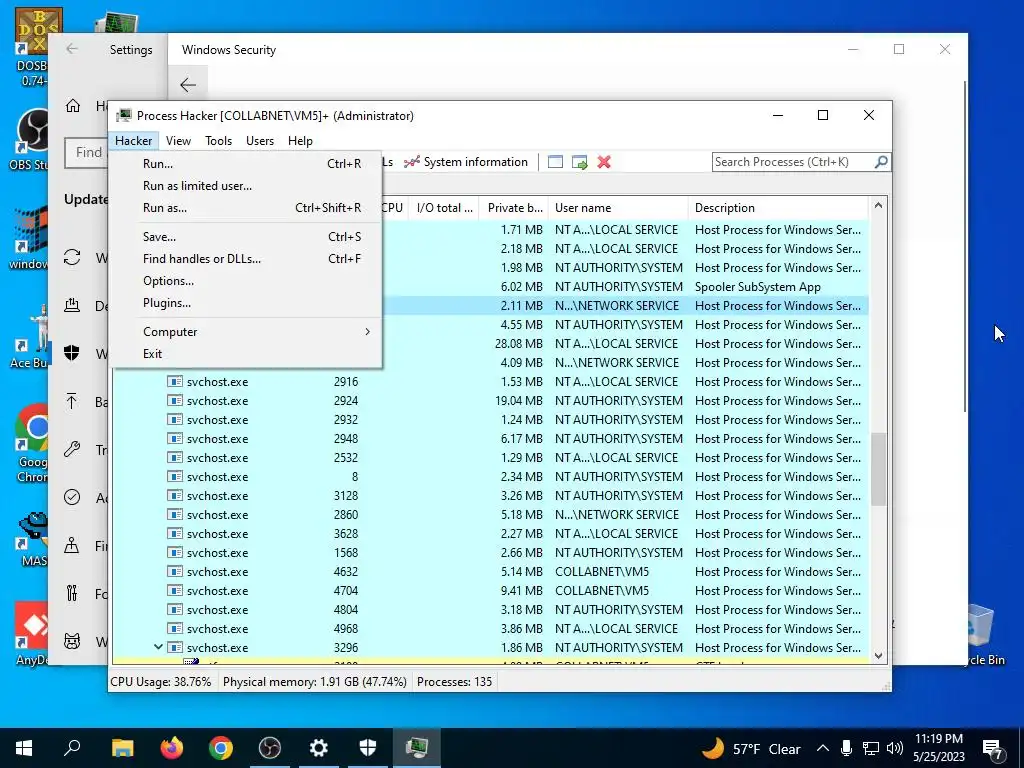The width and height of the screenshot is (1024, 768).
Task: Select svchost.exe process with PID 4632
Action: point(490,571)
